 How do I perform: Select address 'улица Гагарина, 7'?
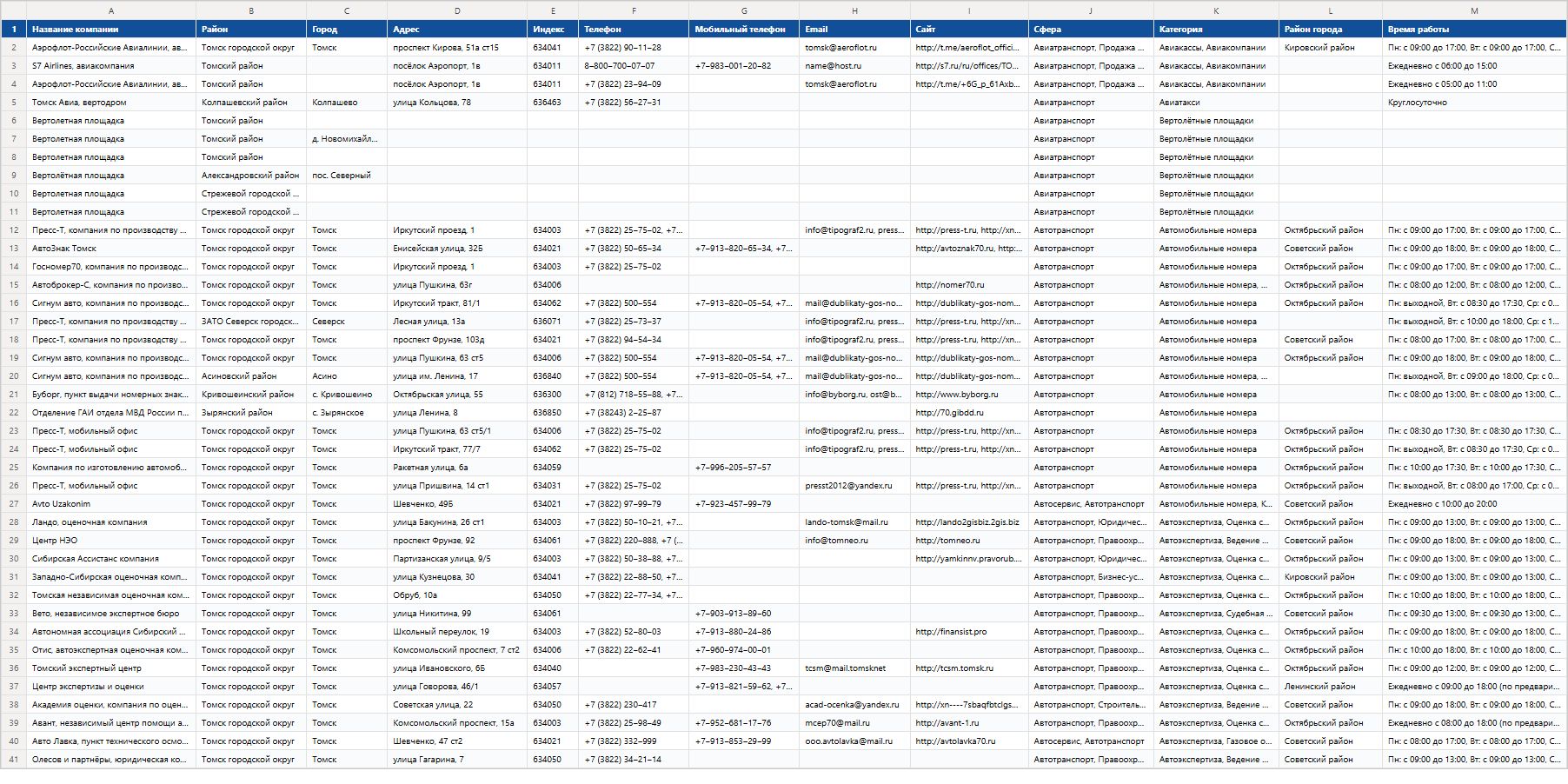[x=457, y=760]
